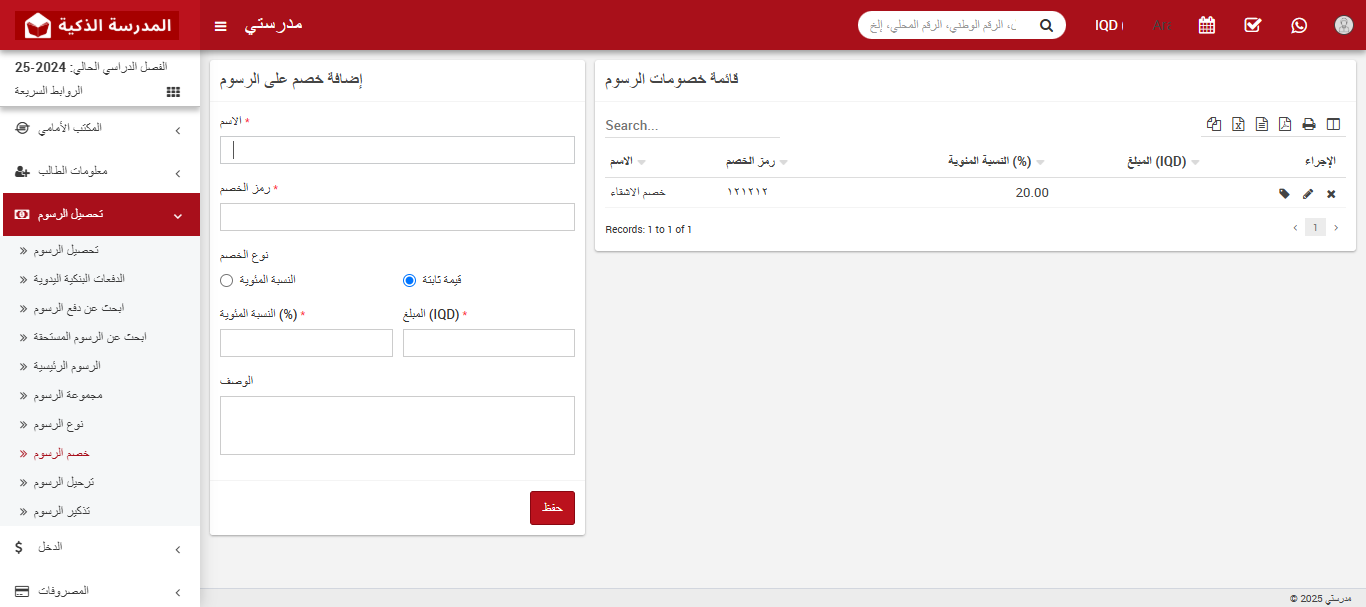Click the search field above the discounts table
1366x607 pixels.
pyautogui.click(x=690, y=125)
